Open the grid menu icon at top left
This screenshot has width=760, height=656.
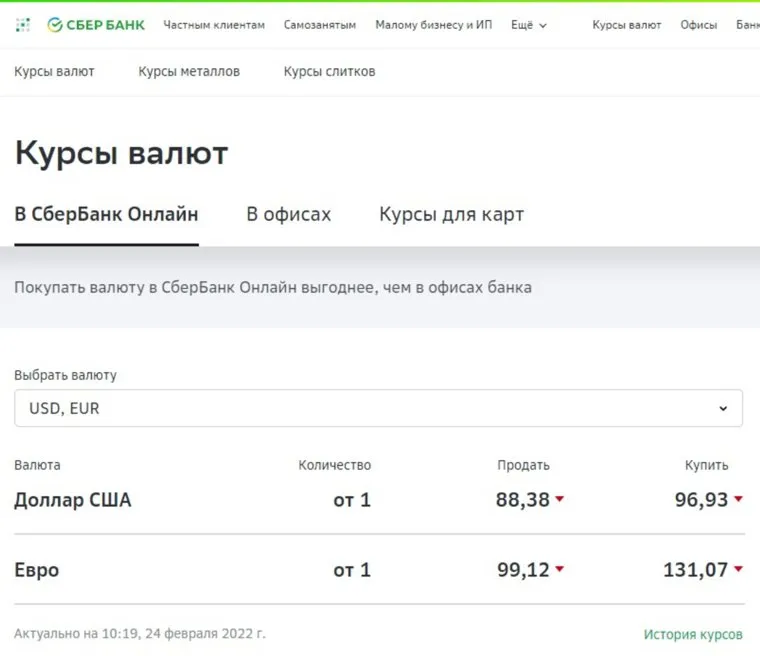23,25
